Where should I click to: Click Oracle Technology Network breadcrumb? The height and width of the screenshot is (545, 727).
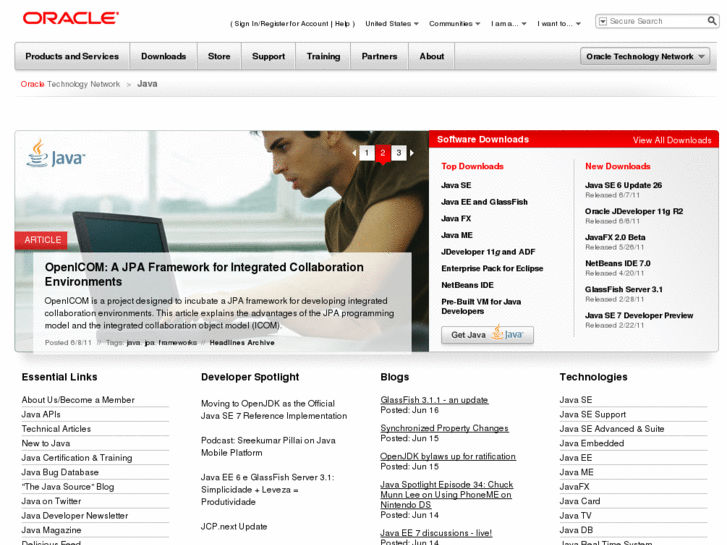(70, 84)
